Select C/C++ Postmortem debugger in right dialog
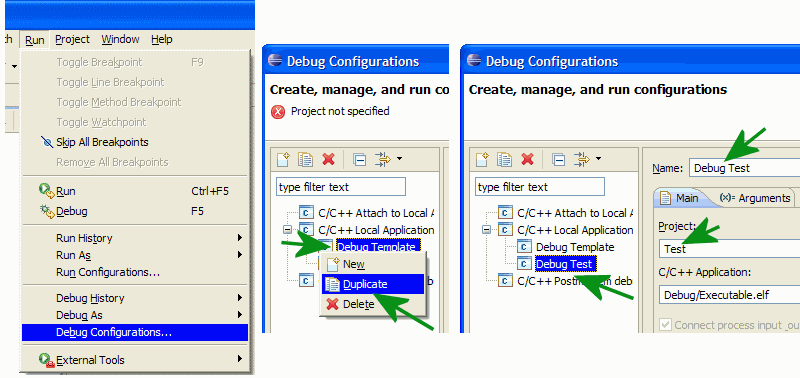The width and height of the screenshot is (800, 378). pyautogui.click(x=574, y=281)
